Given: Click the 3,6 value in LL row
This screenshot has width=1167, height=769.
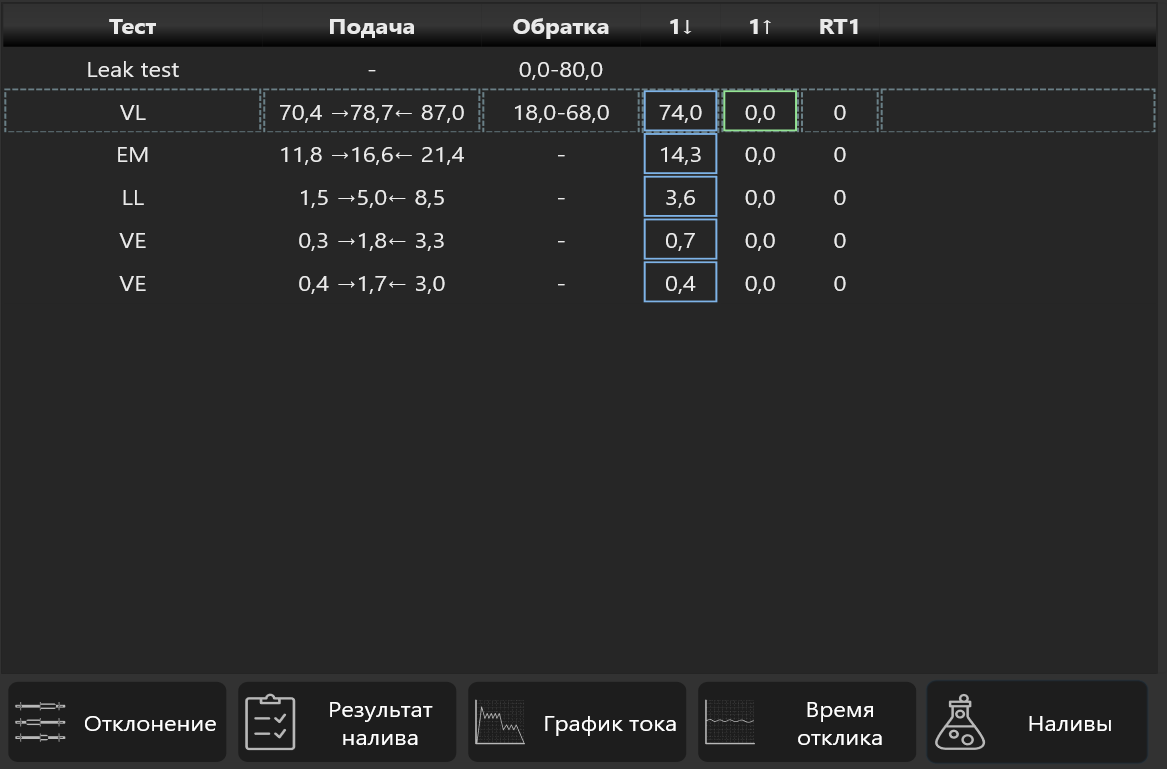Looking at the screenshot, I should pyautogui.click(x=680, y=197).
